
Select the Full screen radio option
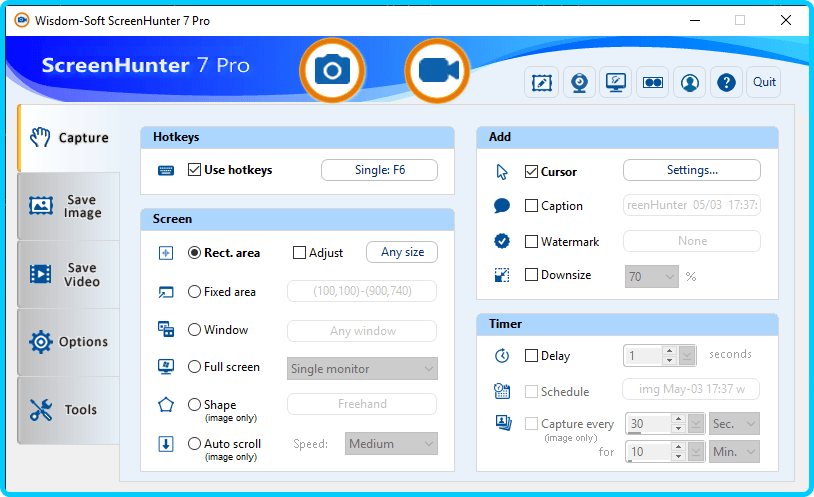point(195,367)
